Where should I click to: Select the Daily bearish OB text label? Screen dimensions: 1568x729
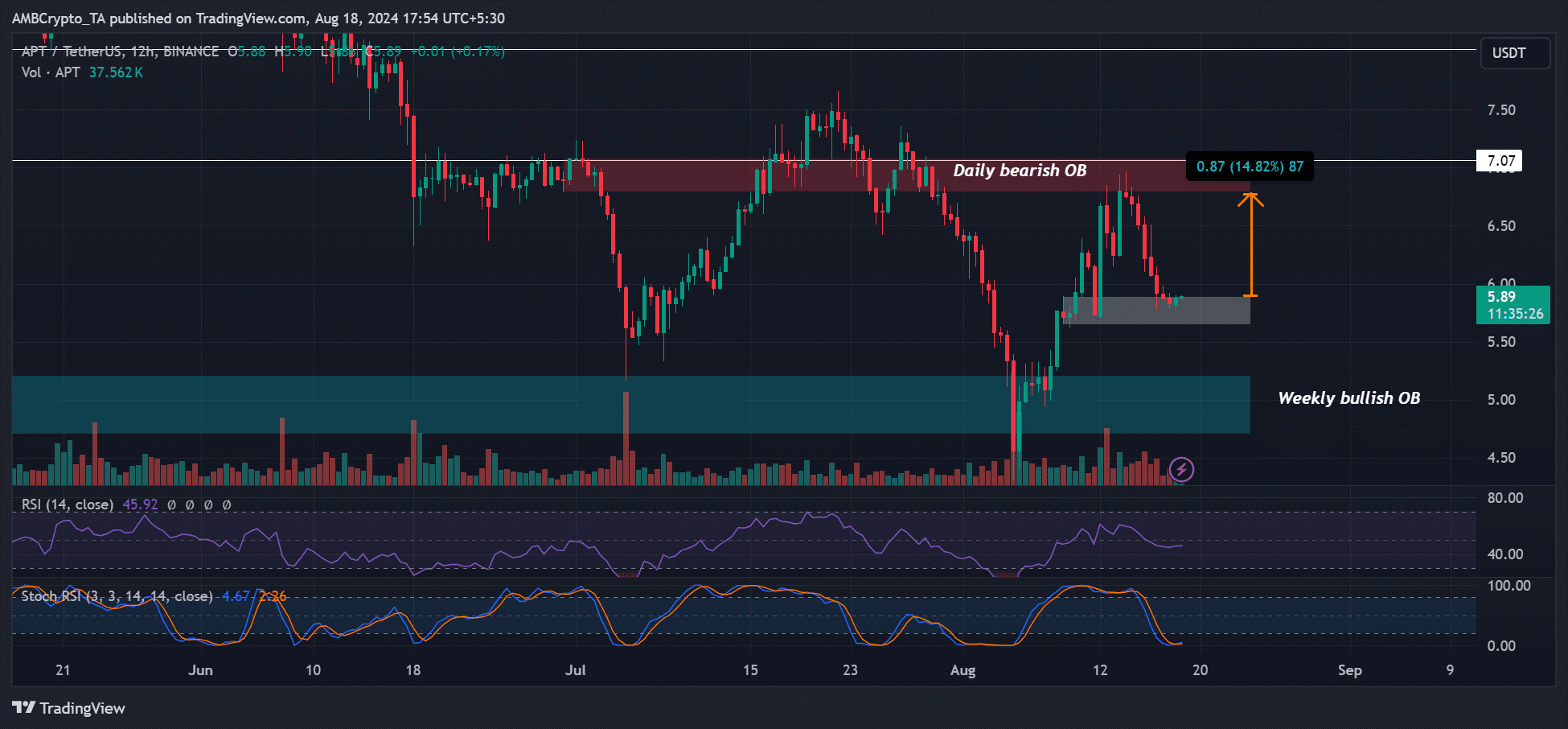tap(1020, 171)
